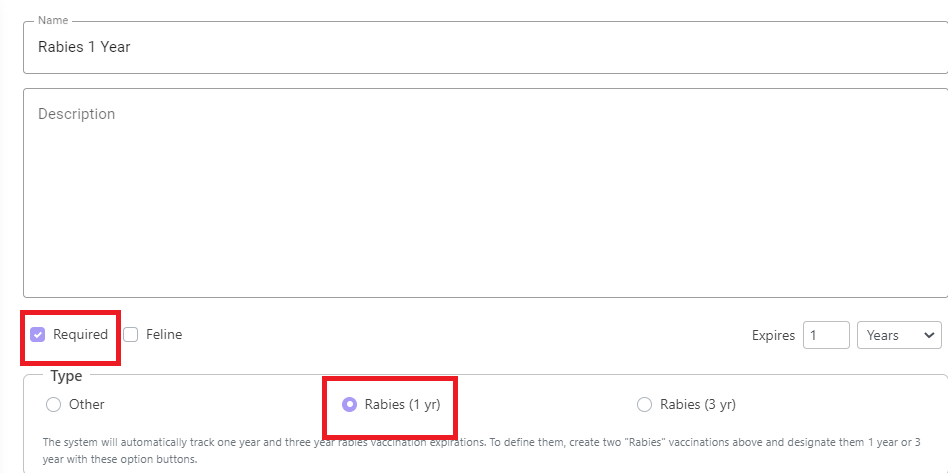This screenshot has height=473, width=948.
Task: Click the Required label text
Action: click(80, 334)
